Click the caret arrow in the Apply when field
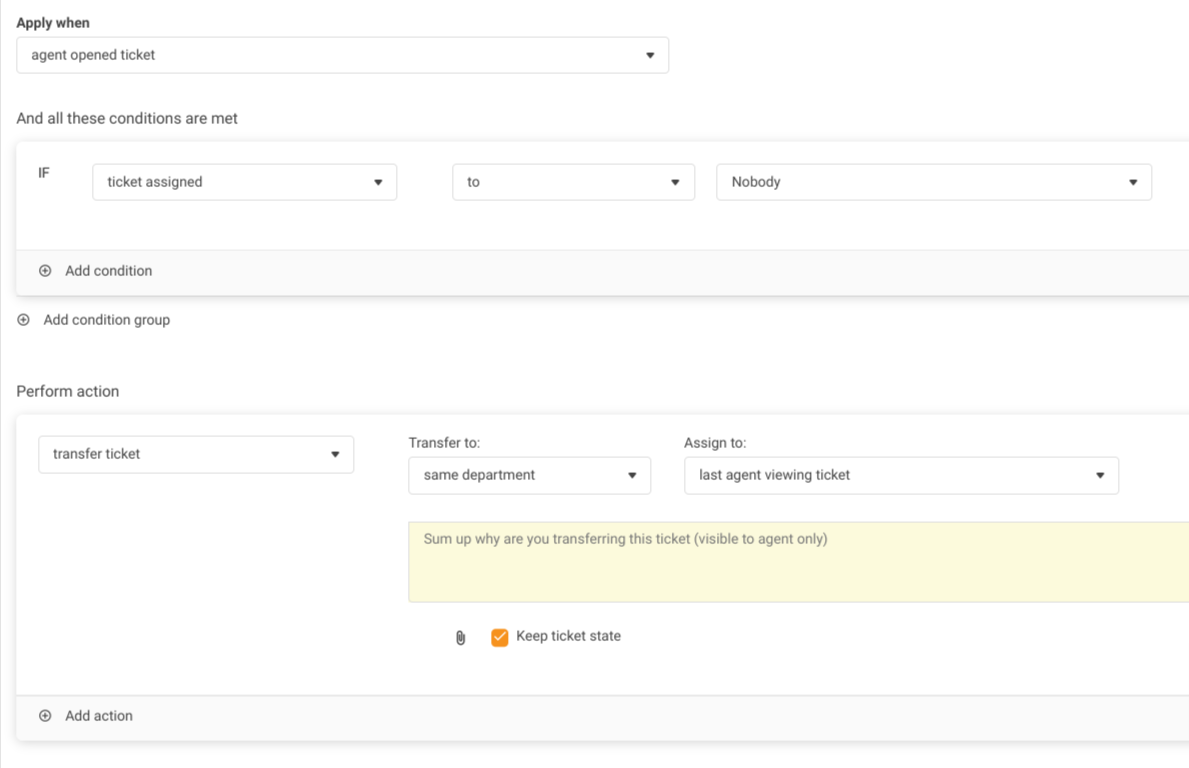Image resolution: width=1189 pixels, height=768 pixels. (650, 55)
